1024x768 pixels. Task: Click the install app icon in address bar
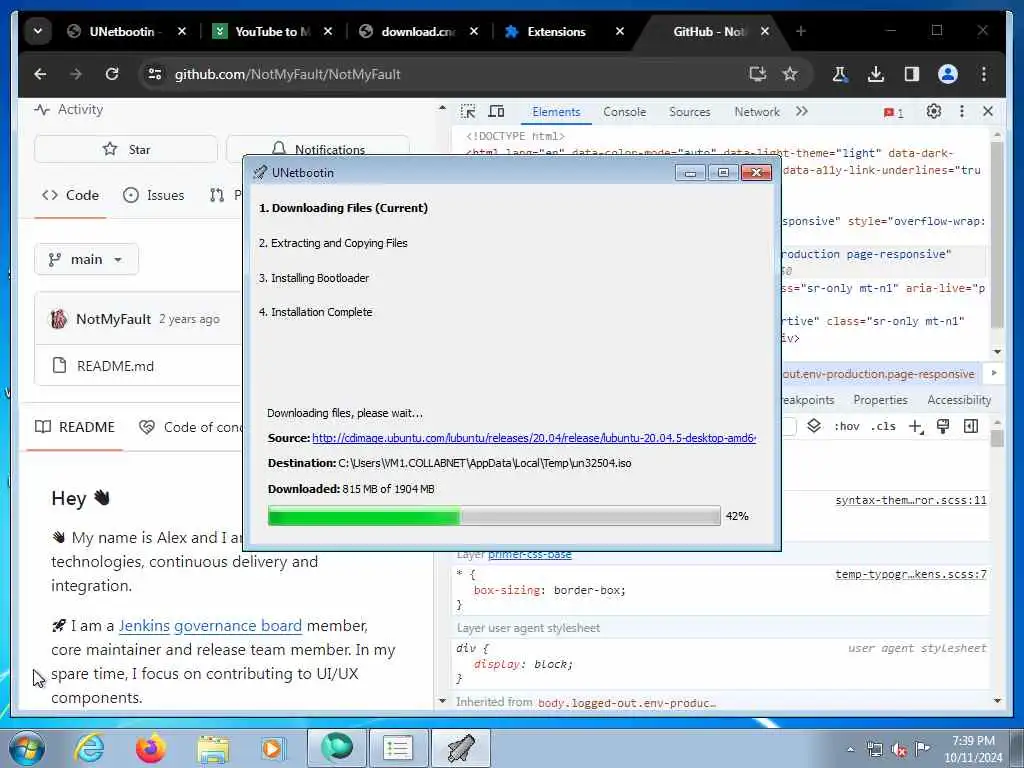tap(758, 74)
